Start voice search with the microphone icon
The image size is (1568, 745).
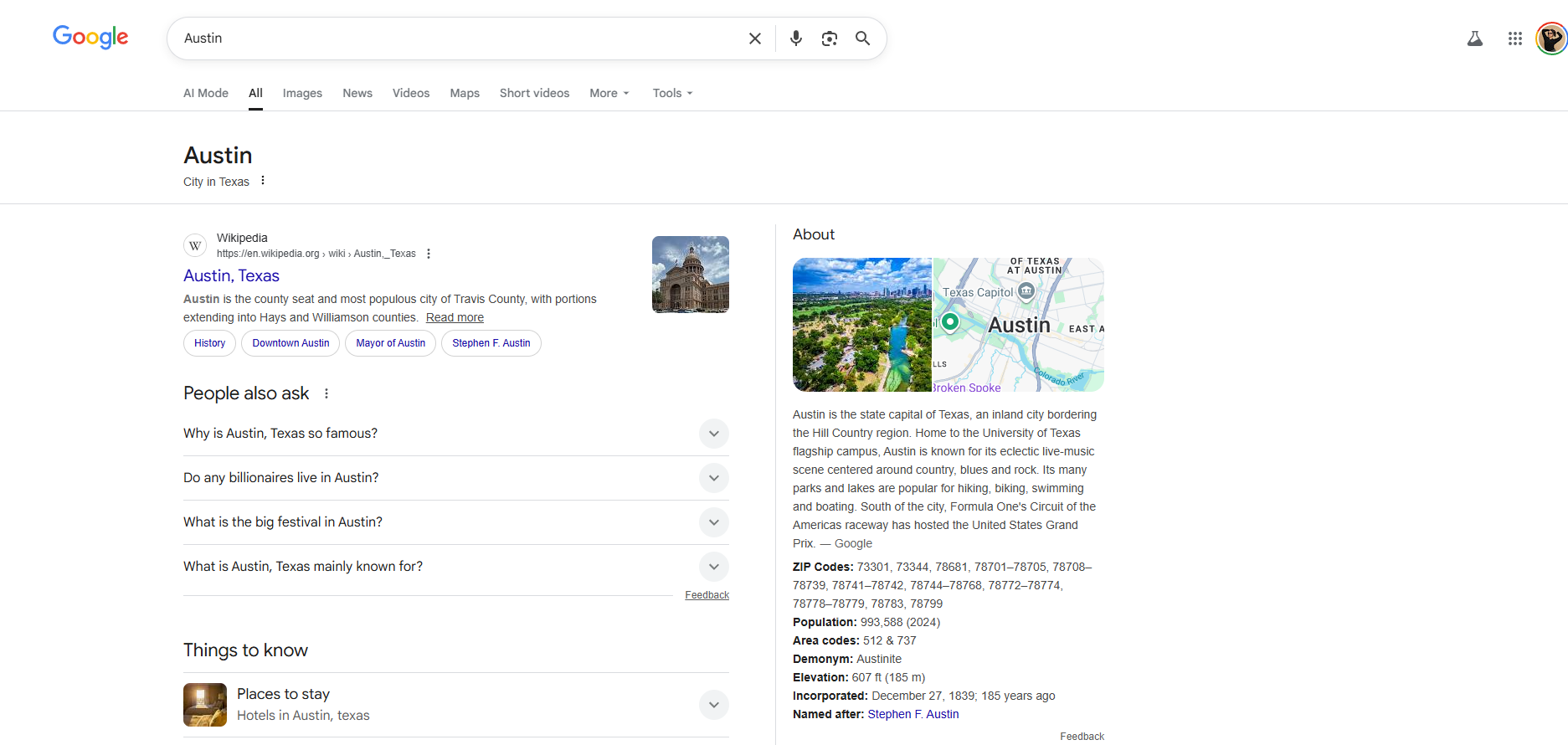pyautogui.click(x=795, y=39)
